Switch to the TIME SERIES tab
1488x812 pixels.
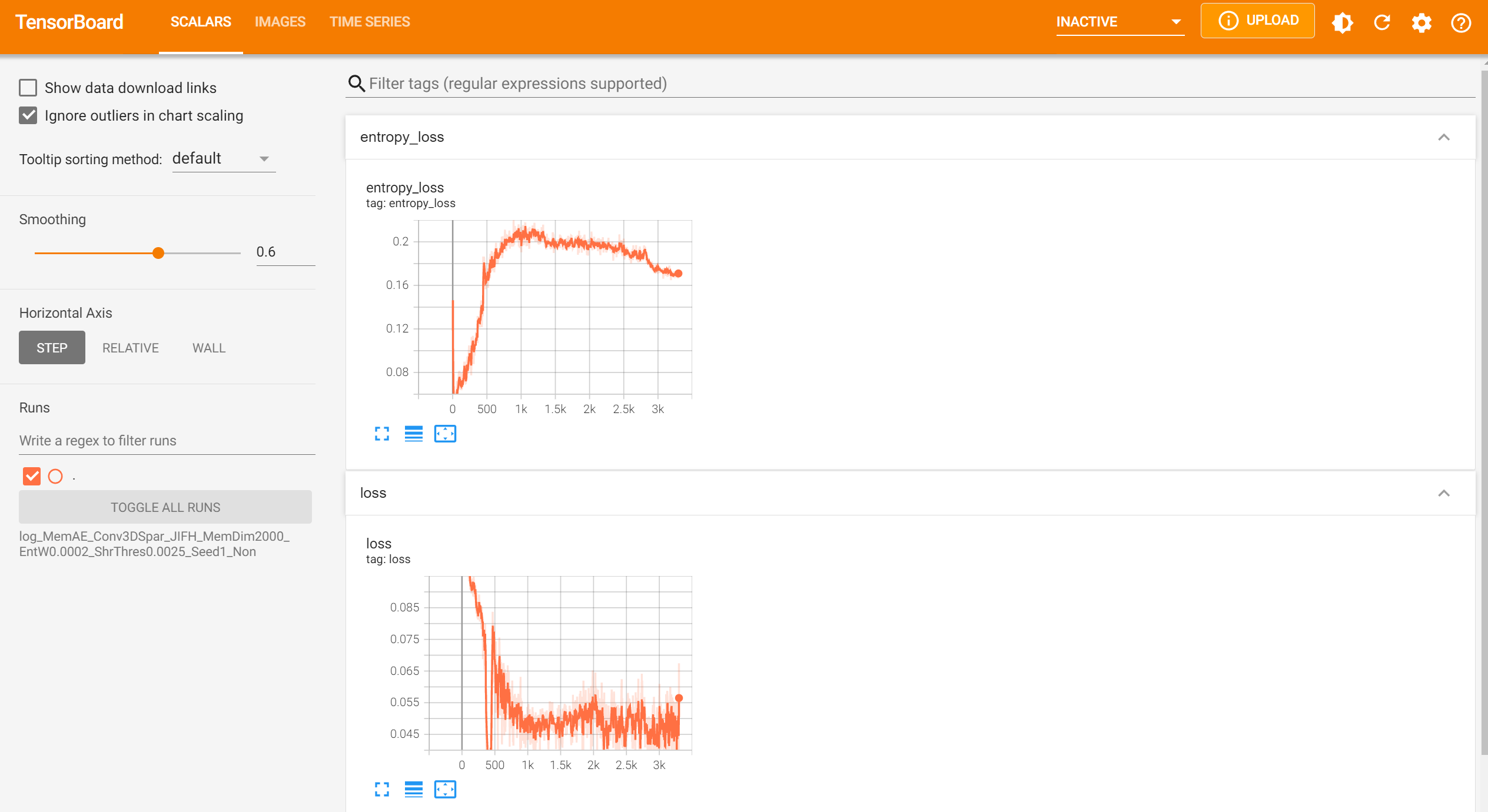[x=369, y=22]
